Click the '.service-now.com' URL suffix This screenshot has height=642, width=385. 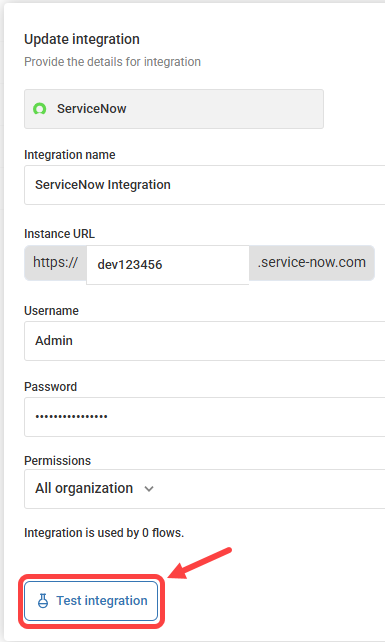(x=311, y=262)
